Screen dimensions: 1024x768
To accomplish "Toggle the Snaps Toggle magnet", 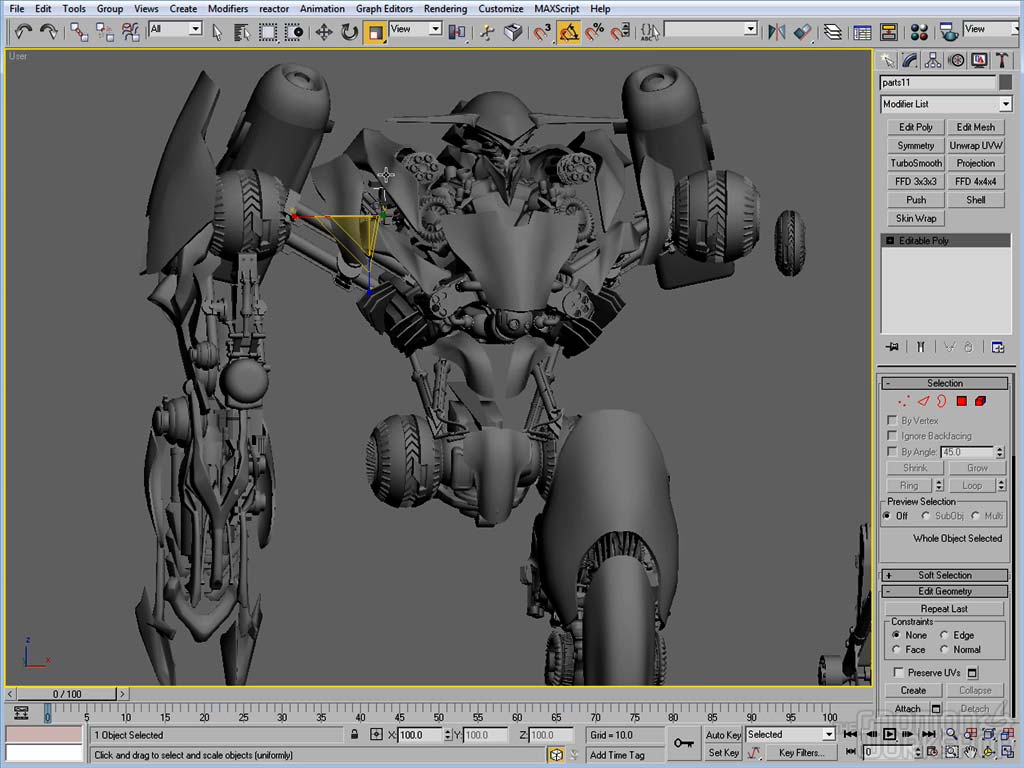I will point(543,31).
